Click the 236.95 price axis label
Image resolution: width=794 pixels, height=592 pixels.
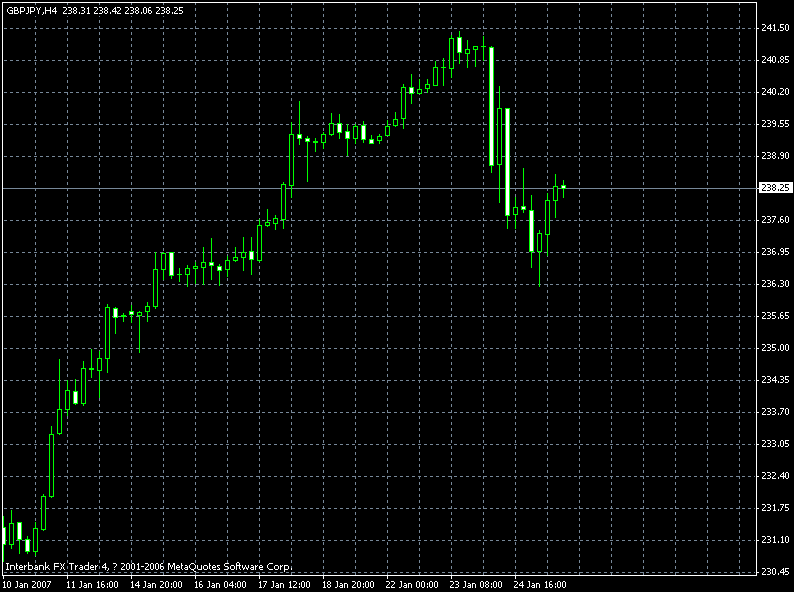point(775,252)
